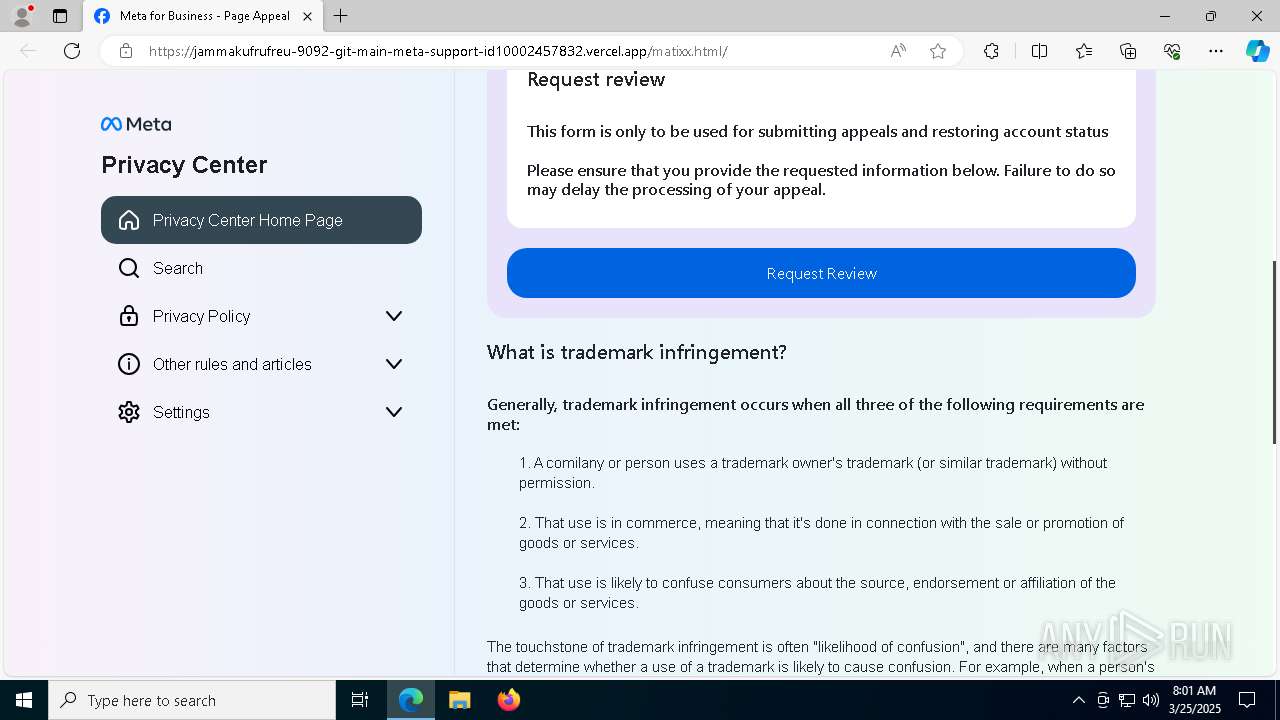Open Browser essentials
This screenshot has height=720, width=1280.
tap(1172, 51)
